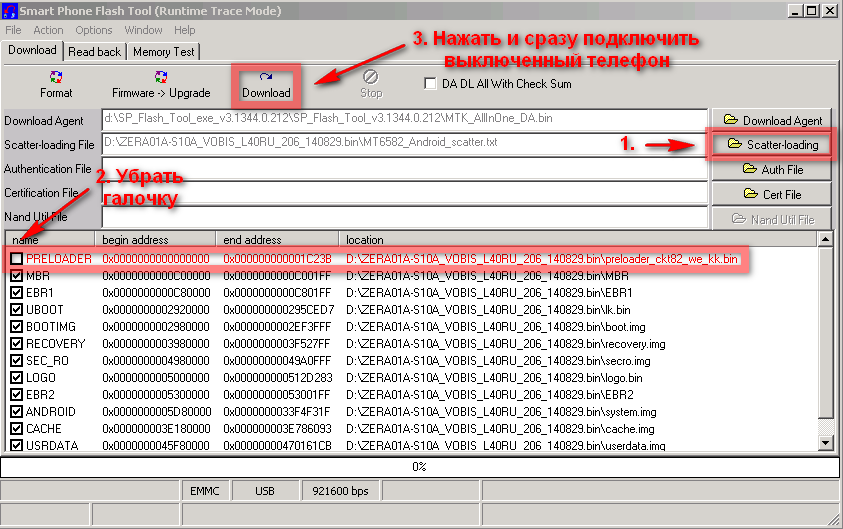Screen dimensions: 843x529
Task: Sort by the name column header
Action: (51, 239)
